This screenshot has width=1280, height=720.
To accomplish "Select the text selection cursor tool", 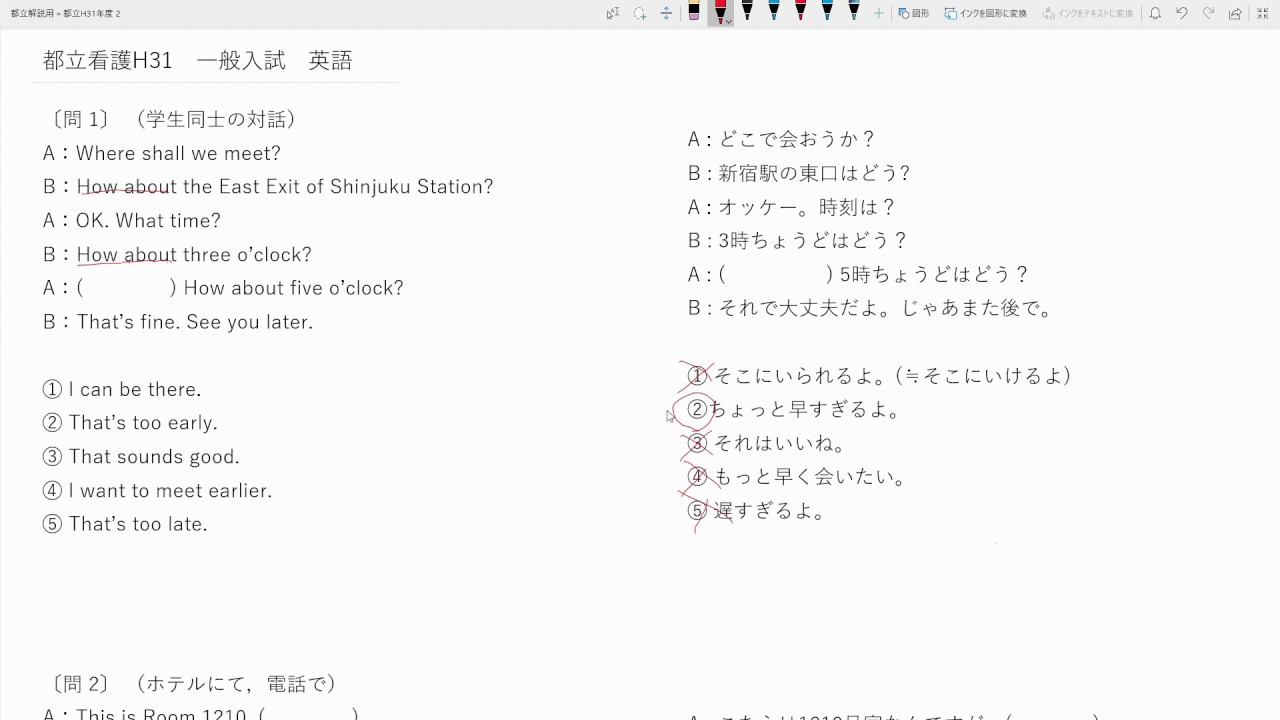I will pyautogui.click(x=613, y=13).
